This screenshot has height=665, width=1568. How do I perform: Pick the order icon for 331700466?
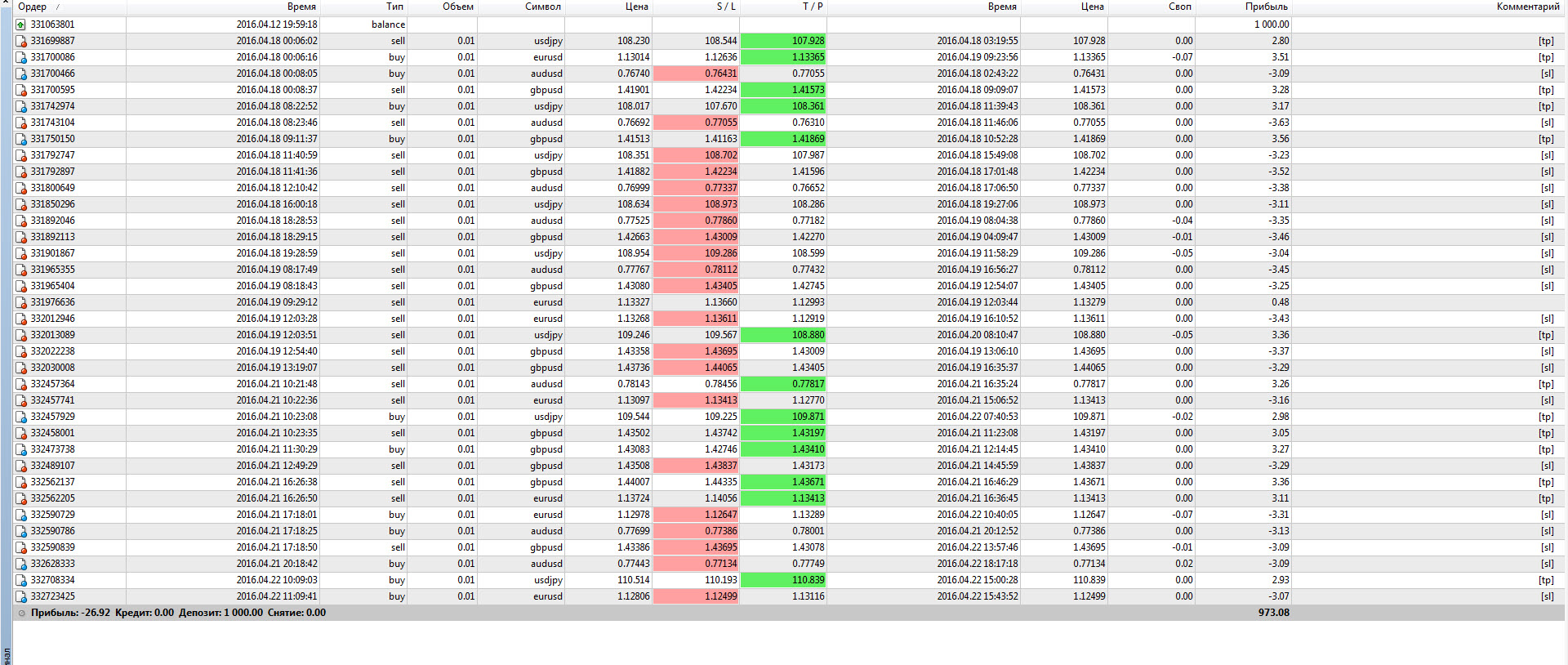point(21,74)
